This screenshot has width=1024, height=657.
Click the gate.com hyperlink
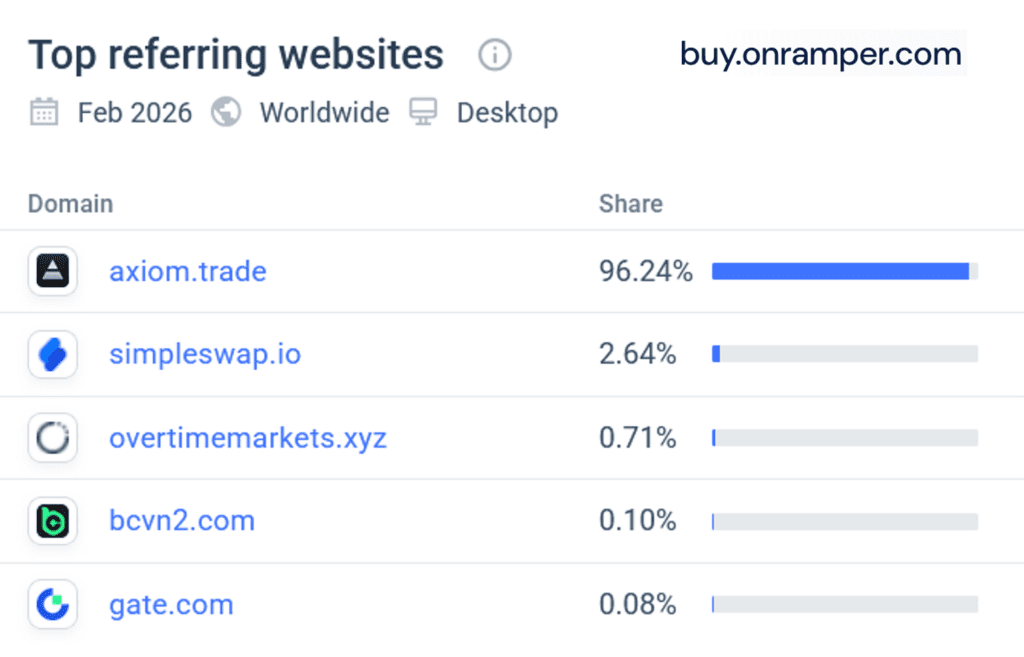pyautogui.click(x=171, y=604)
